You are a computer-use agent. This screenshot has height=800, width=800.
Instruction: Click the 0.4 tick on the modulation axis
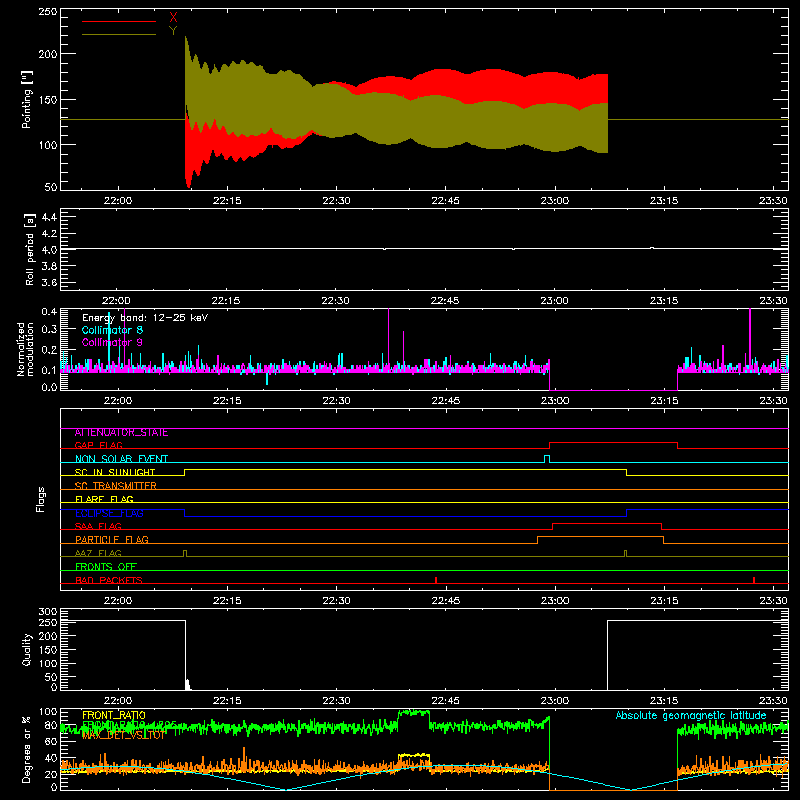(49, 312)
